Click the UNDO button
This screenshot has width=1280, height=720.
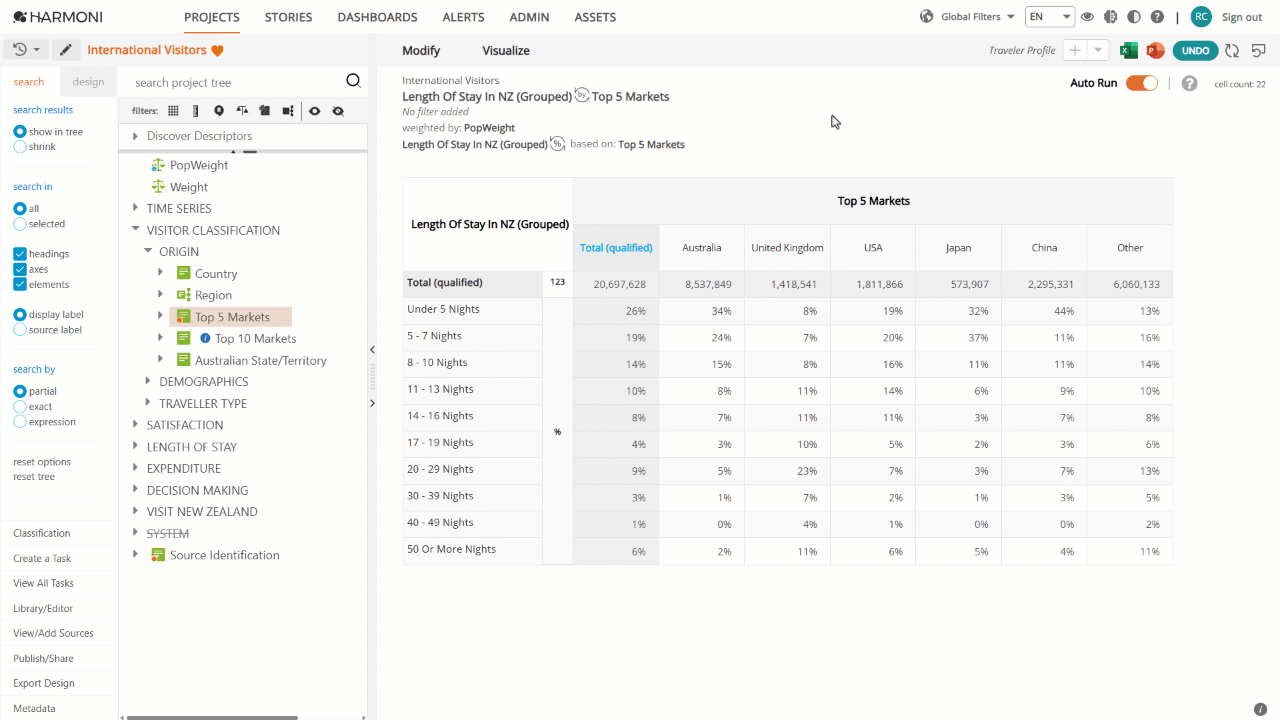1194,50
